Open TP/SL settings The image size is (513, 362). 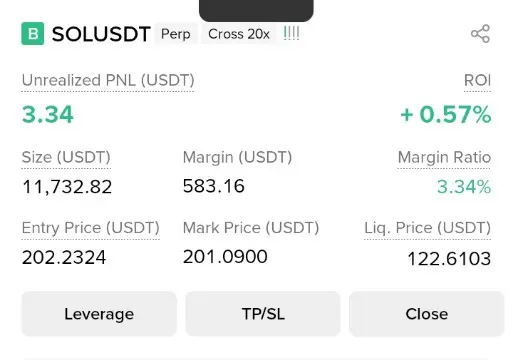tap(263, 314)
